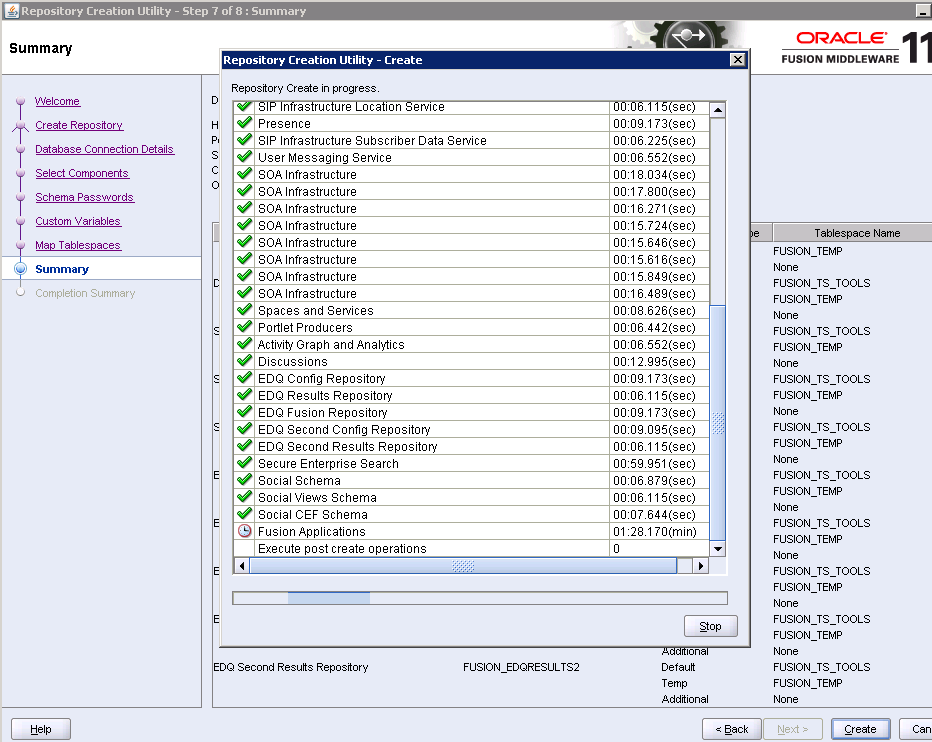The height and width of the screenshot is (742, 932).
Task: Open Help from the bottom bar
Action: click(x=41, y=729)
